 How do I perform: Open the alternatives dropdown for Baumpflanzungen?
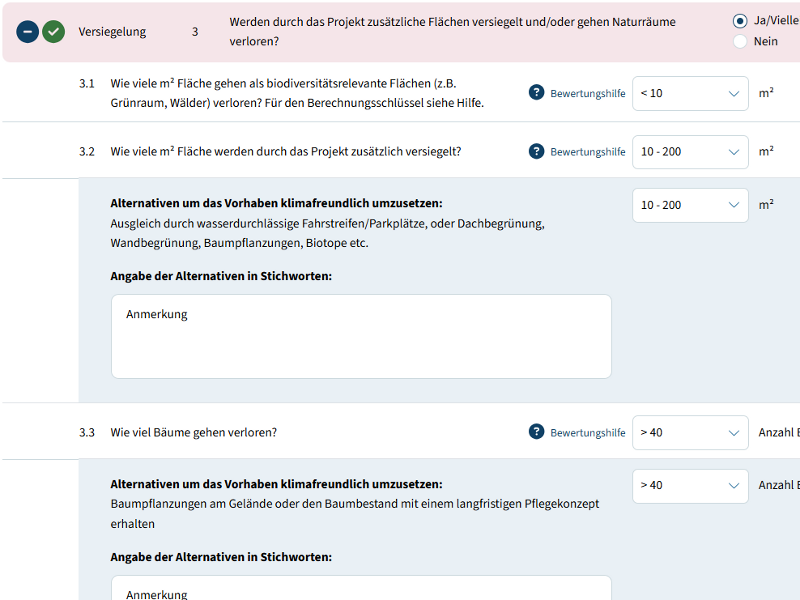click(x=690, y=485)
